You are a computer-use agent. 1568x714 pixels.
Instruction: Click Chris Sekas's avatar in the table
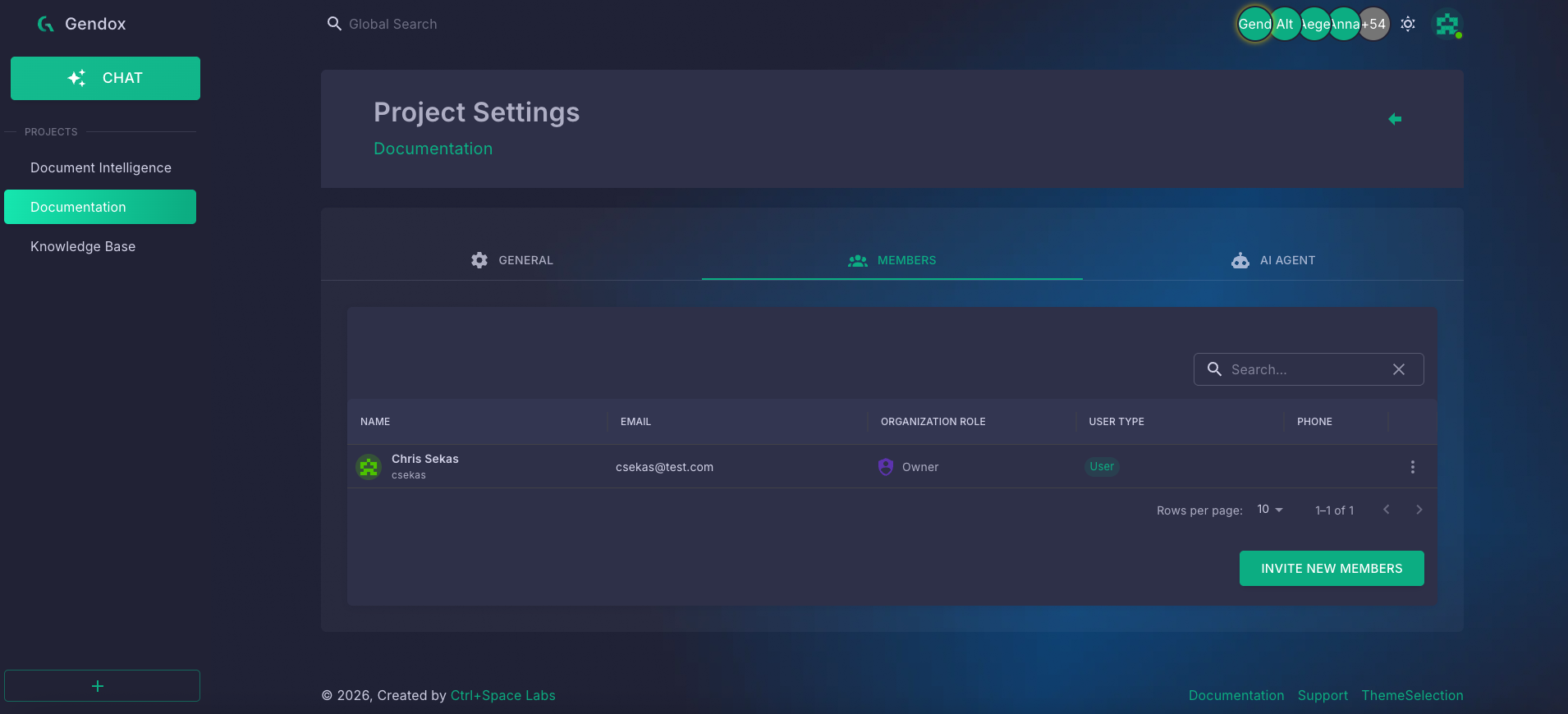[x=369, y=467]
